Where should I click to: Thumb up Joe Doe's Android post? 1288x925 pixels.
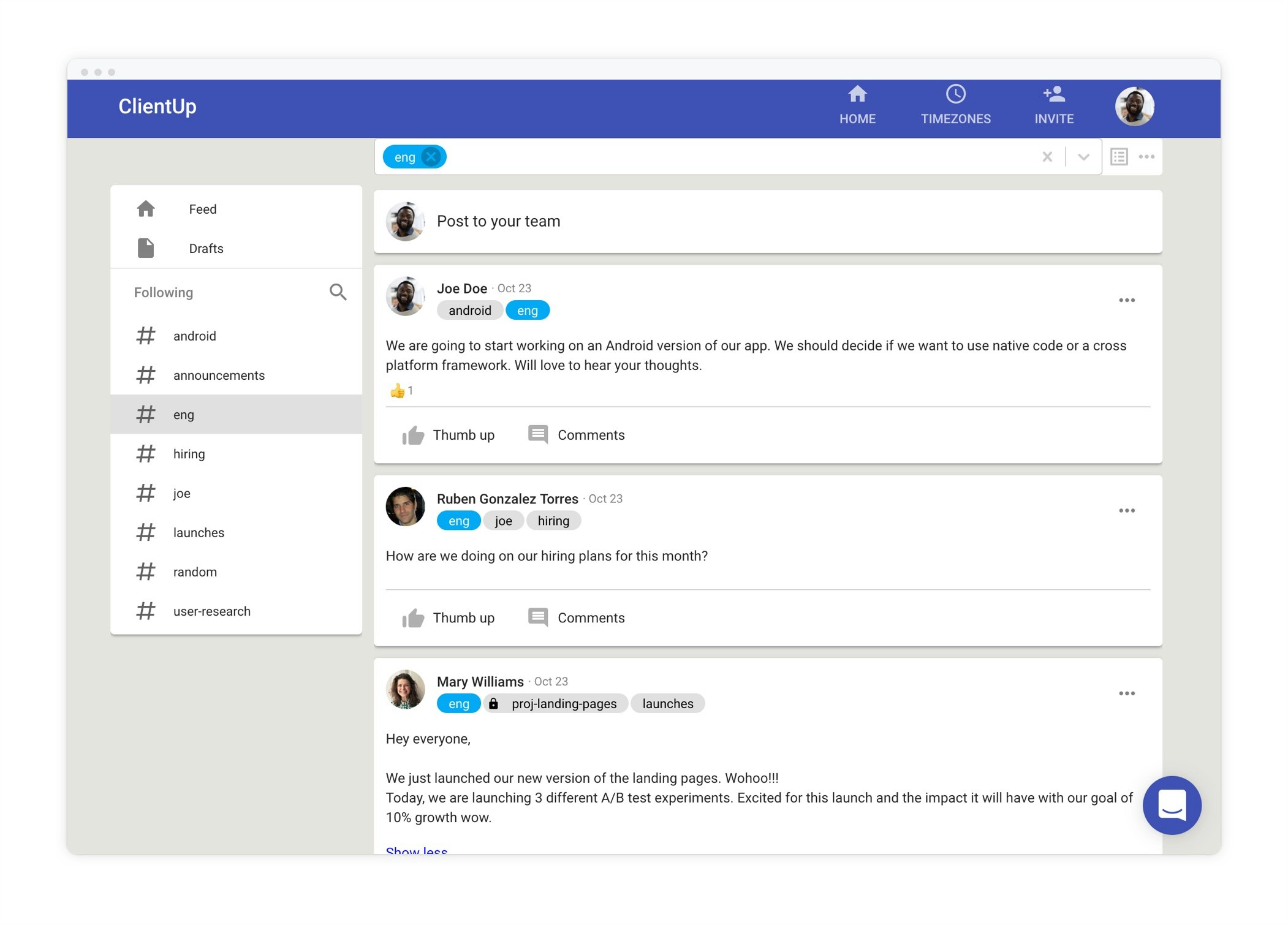point(449,435)
